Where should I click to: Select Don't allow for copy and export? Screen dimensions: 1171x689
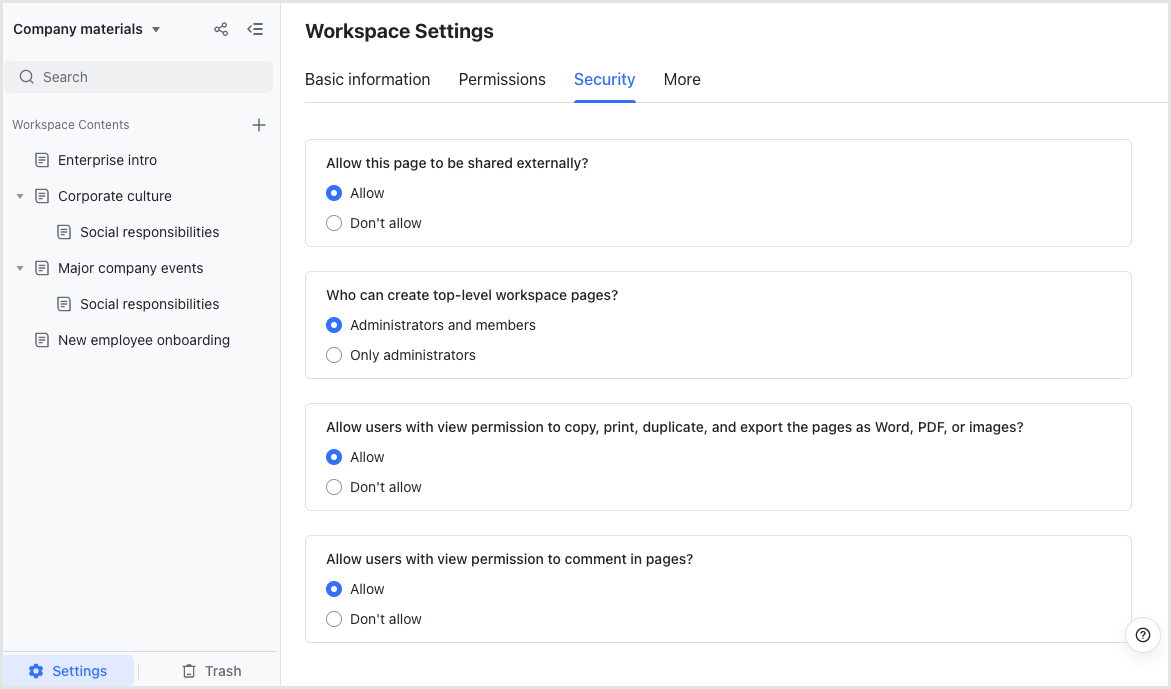[334, 487]
